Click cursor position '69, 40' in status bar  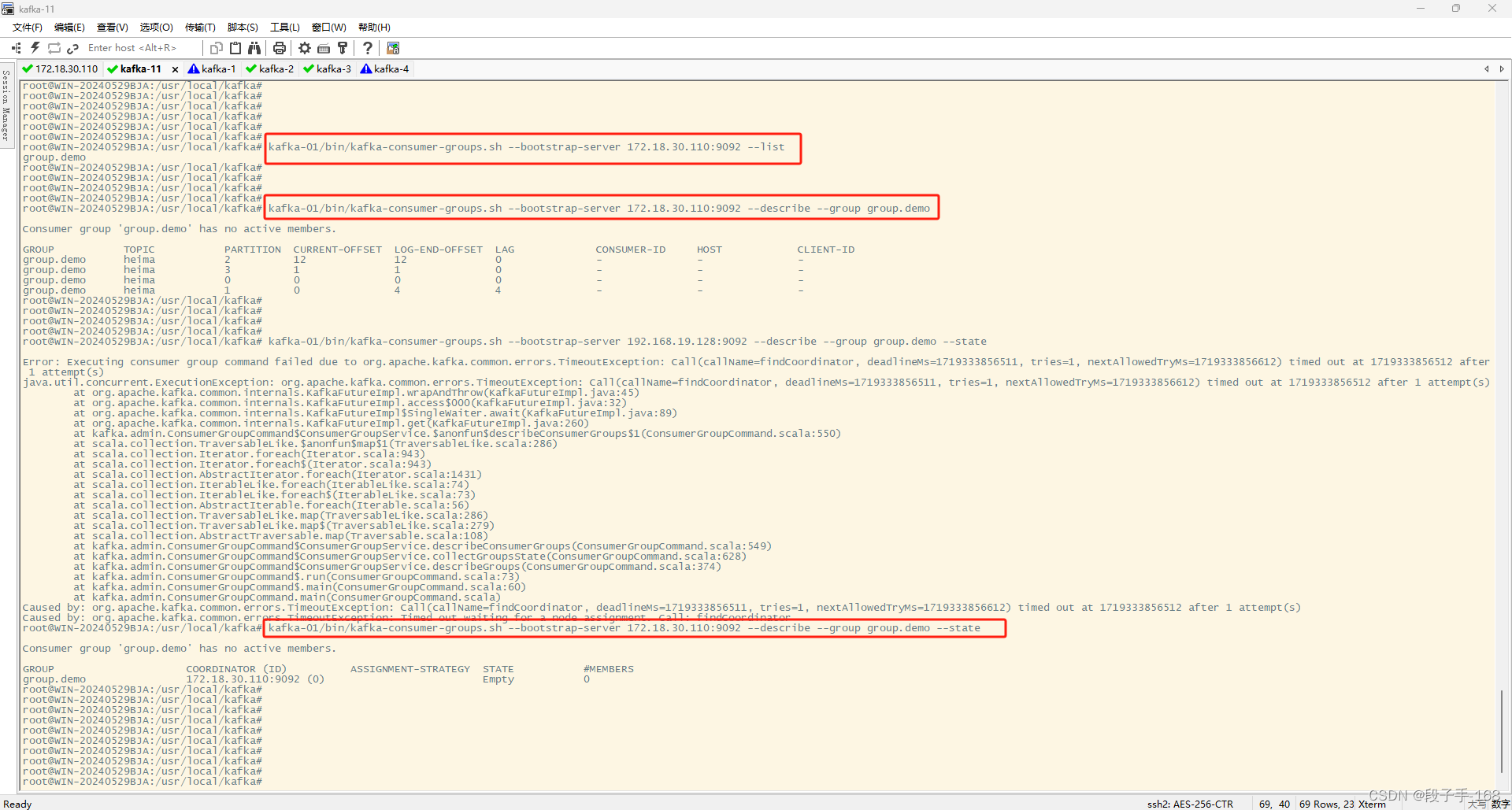tap(1274, 804)
